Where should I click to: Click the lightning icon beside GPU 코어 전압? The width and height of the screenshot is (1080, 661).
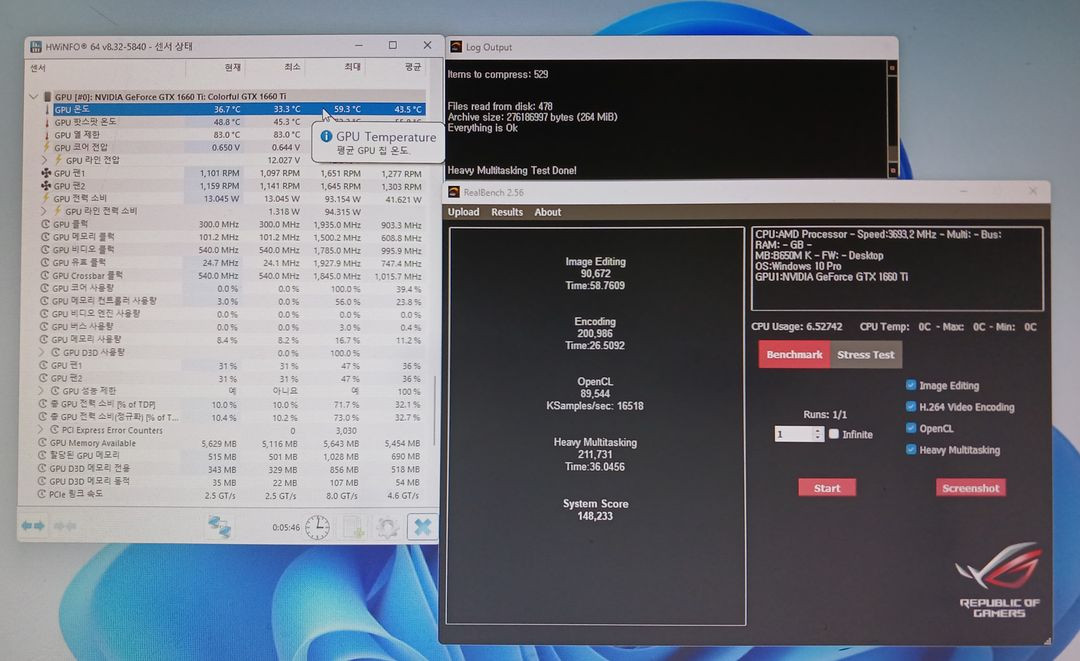(47, 147)
